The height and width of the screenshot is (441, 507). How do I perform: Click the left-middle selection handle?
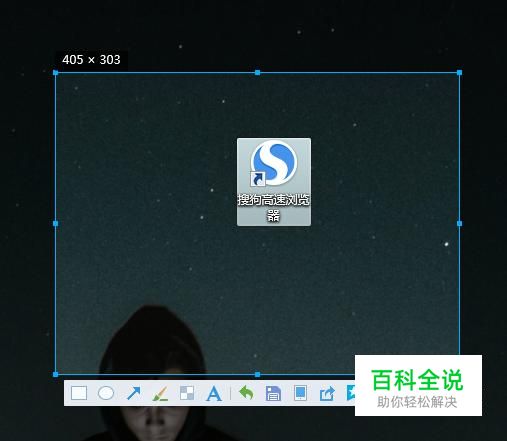(56, 223)
